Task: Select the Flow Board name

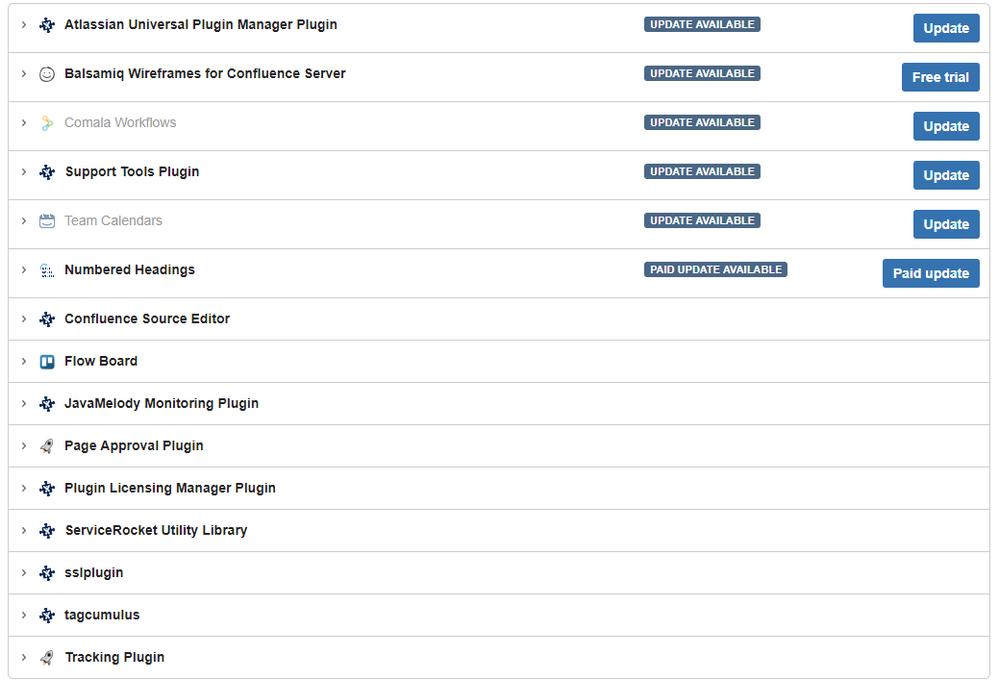Action: coord(101,362)
